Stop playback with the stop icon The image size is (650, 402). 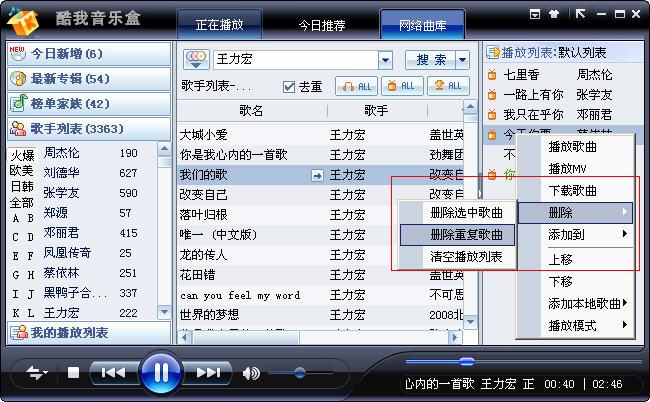73,373
